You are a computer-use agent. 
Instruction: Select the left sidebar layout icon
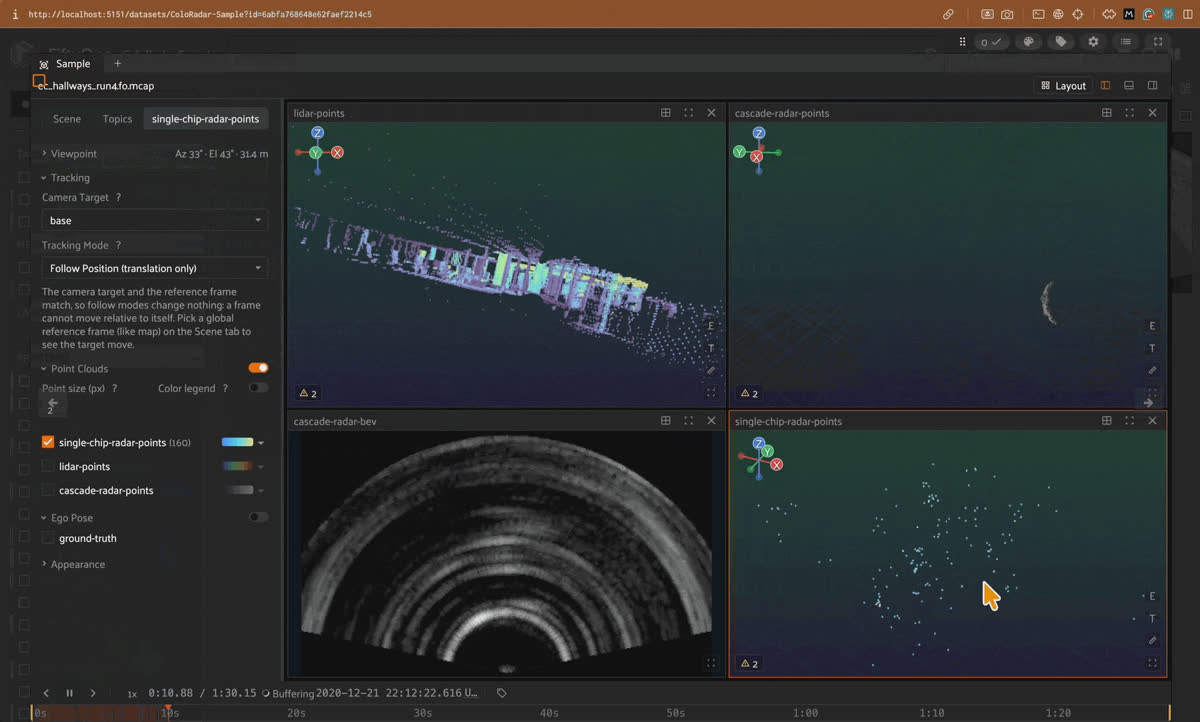[1105, 85]
